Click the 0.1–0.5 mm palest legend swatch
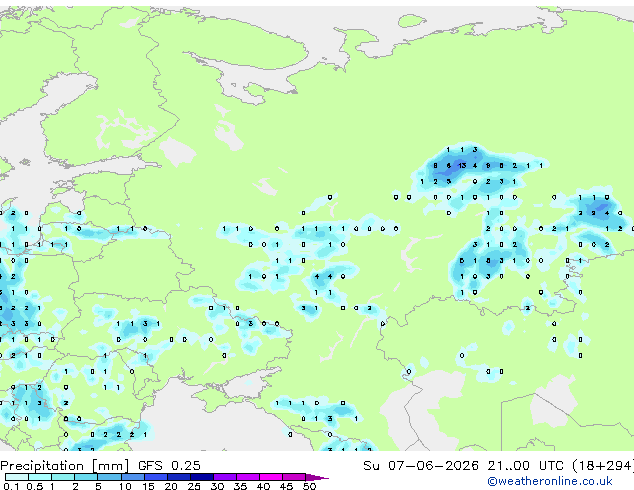Screen dimensions: 634x490 [17, 477]
